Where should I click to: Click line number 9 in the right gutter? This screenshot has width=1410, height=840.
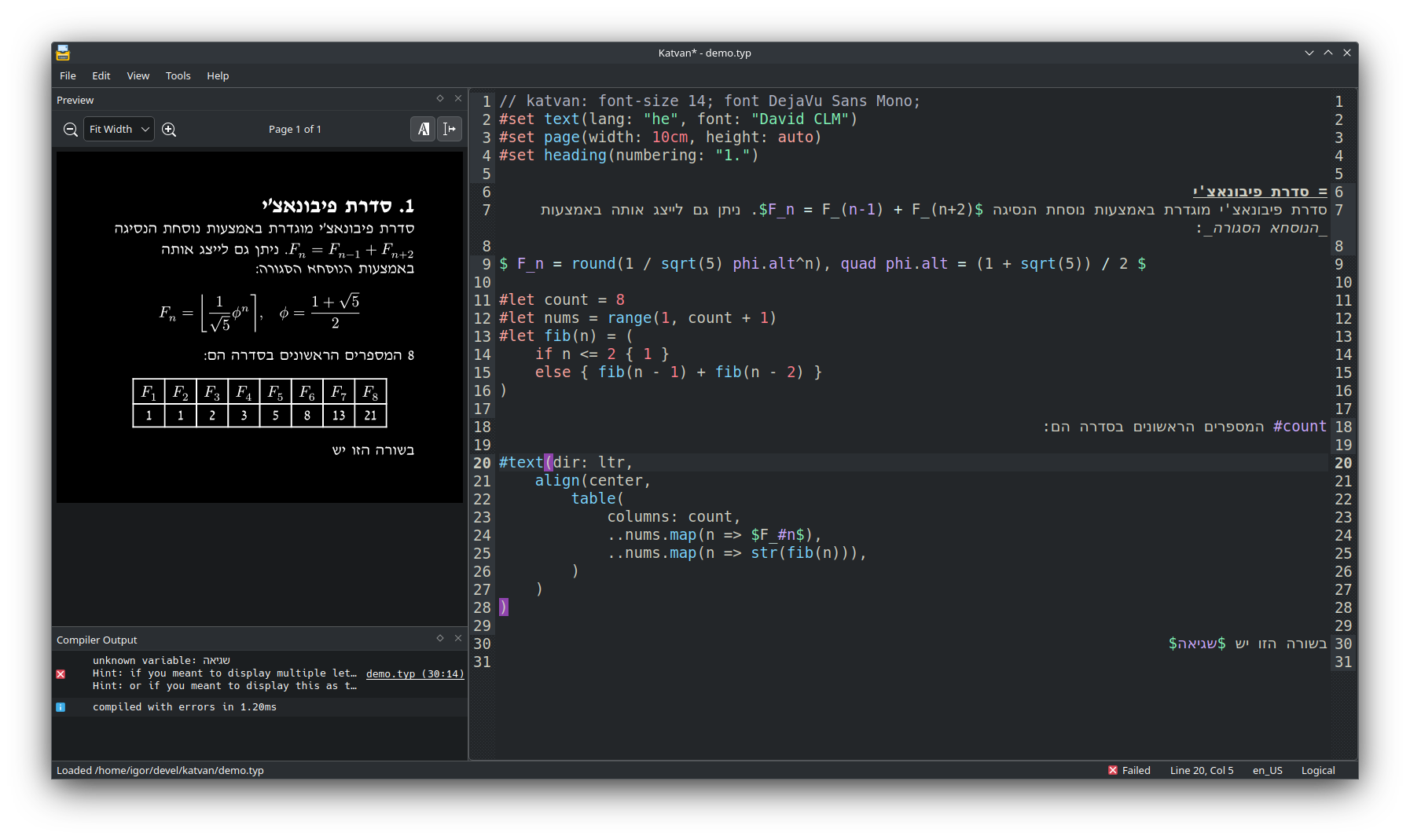click(x=1338, y=264)
